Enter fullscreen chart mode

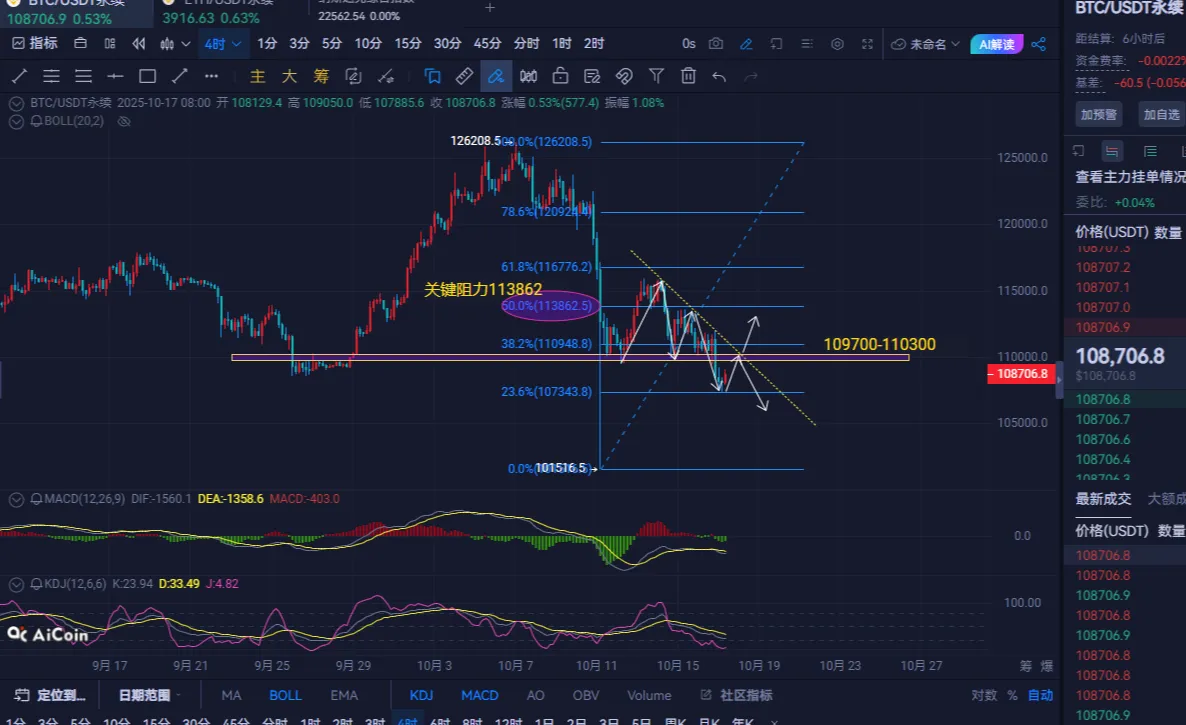point(867,44)
